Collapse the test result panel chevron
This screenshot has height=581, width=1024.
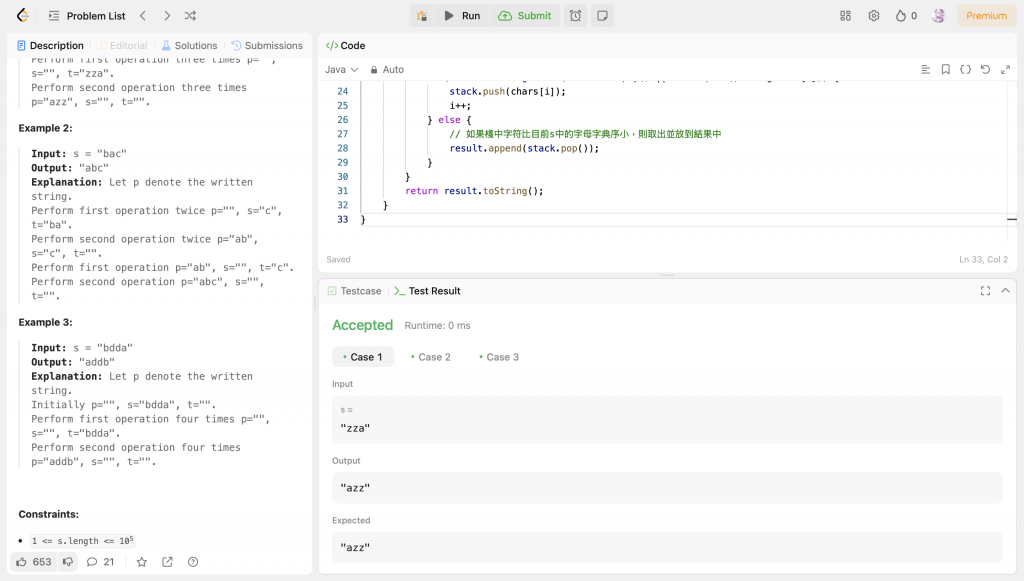coord(1006,291)
